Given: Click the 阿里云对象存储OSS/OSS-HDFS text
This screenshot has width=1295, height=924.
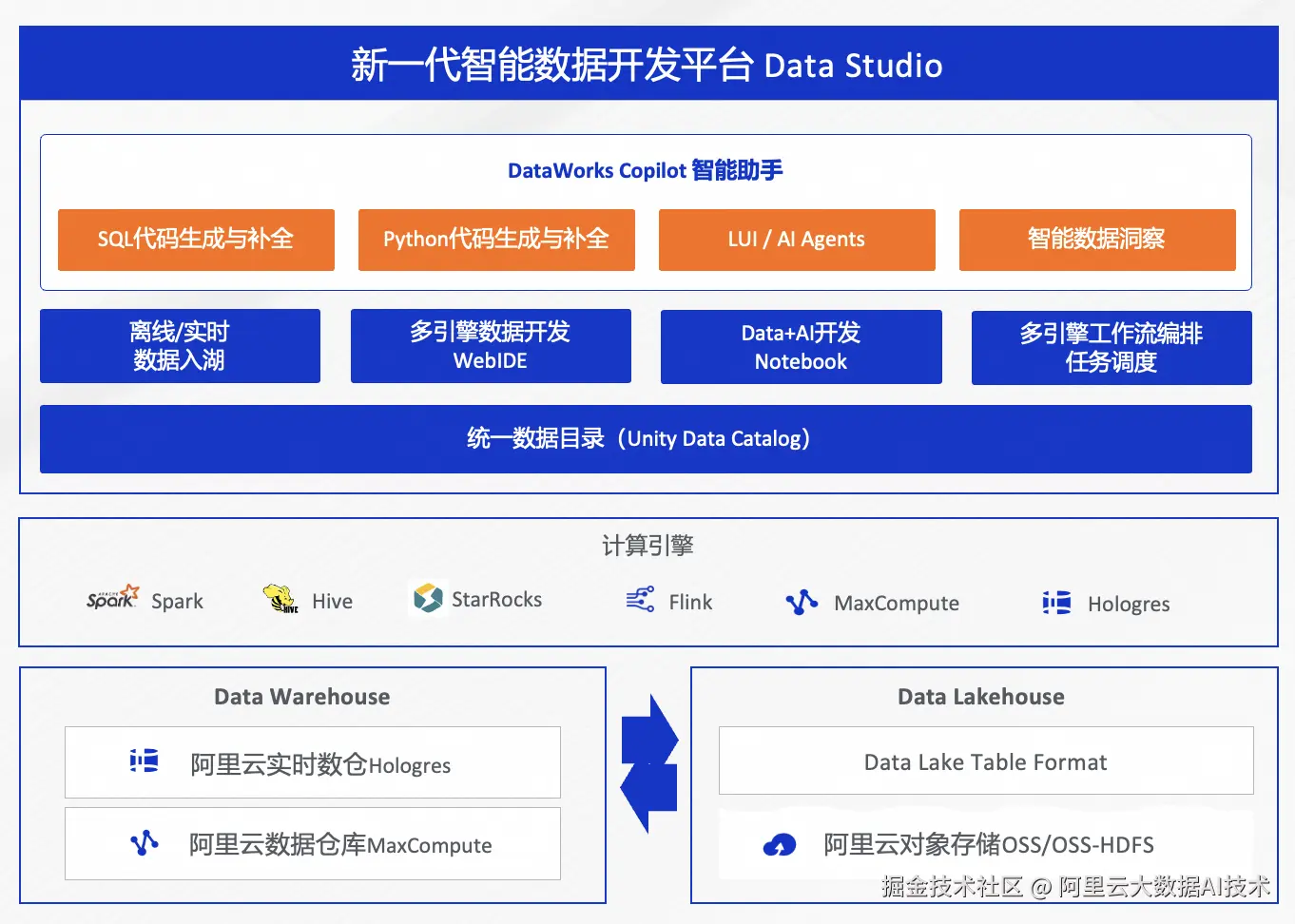Looking at the screenshot, I should click(989, 844).
